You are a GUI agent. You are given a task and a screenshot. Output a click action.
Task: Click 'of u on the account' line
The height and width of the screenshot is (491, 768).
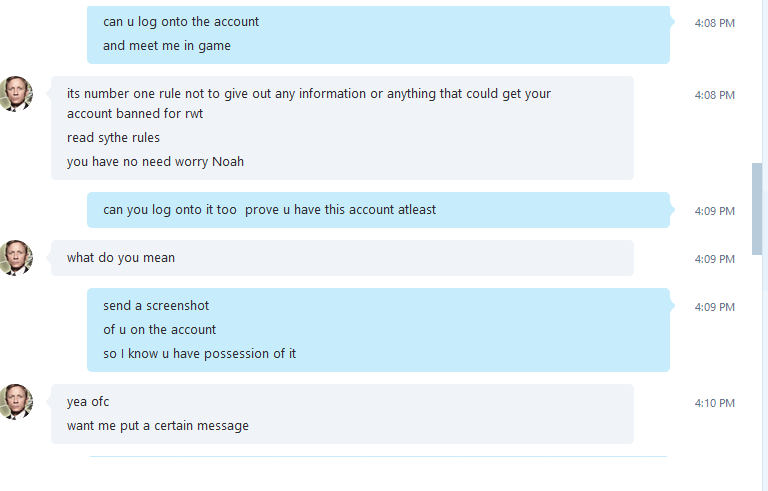tap(159, 330)
